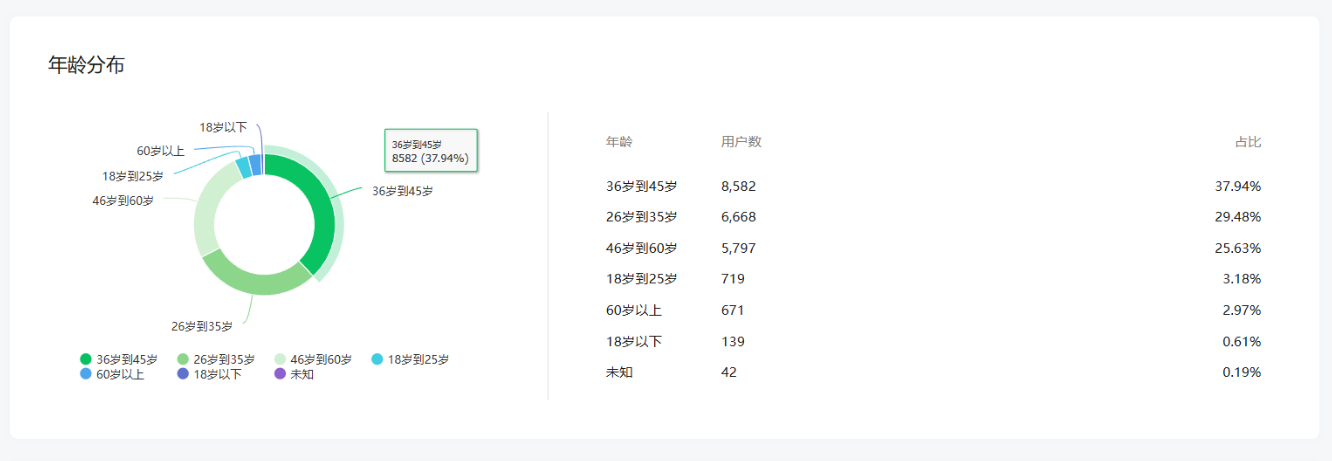Click the 占比 column header
This screenshot has width=1332, height=461.
click(1248, 142)
